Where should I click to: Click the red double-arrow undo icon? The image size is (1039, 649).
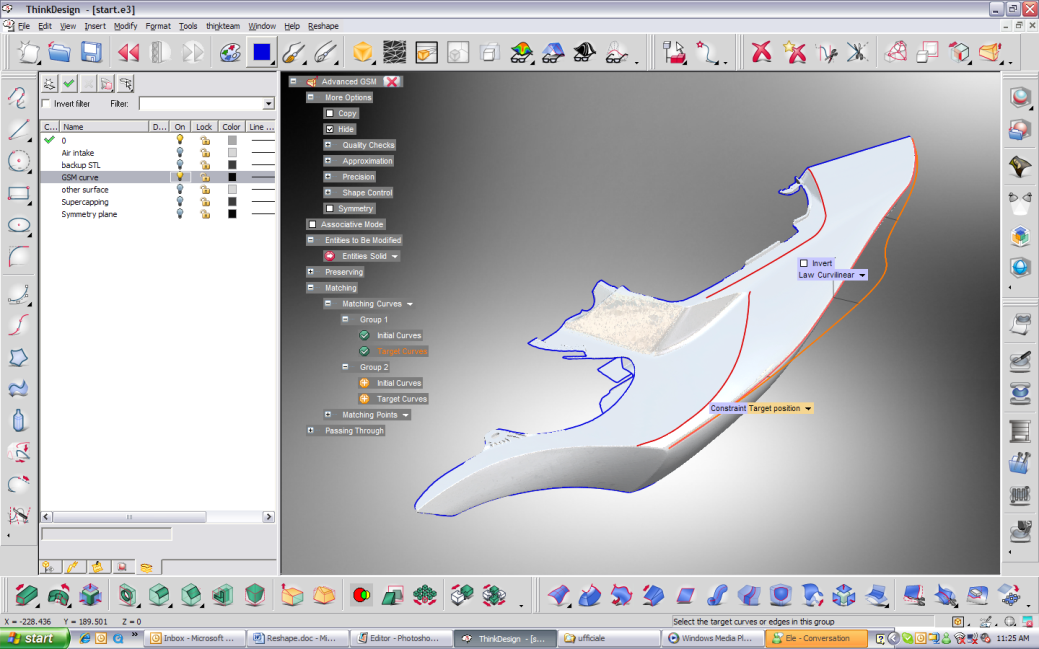(128, 52)
